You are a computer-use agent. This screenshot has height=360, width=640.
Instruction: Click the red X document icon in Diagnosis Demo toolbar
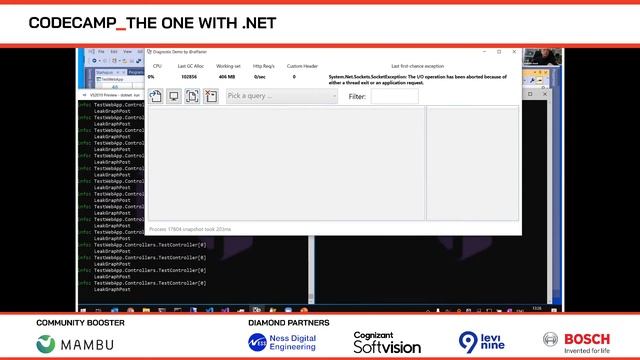(x=211, y=96)
